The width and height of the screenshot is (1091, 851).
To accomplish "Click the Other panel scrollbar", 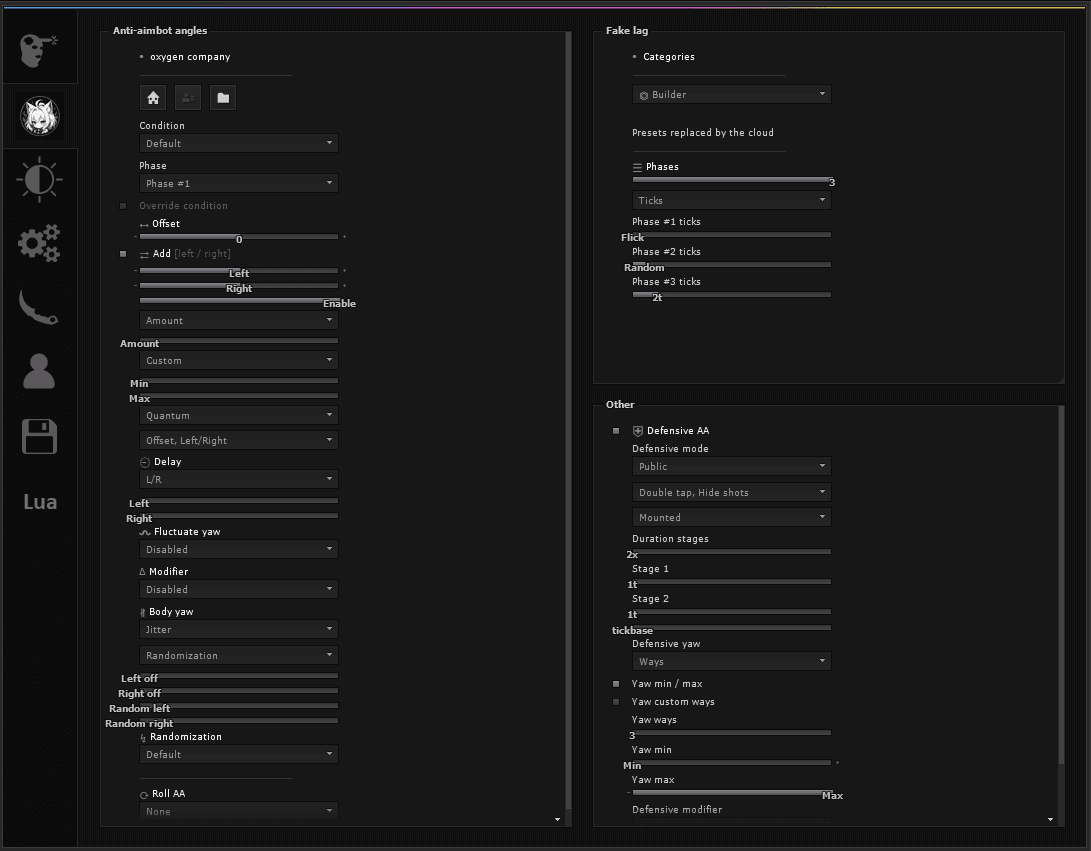I will [x=1061, y=584].
